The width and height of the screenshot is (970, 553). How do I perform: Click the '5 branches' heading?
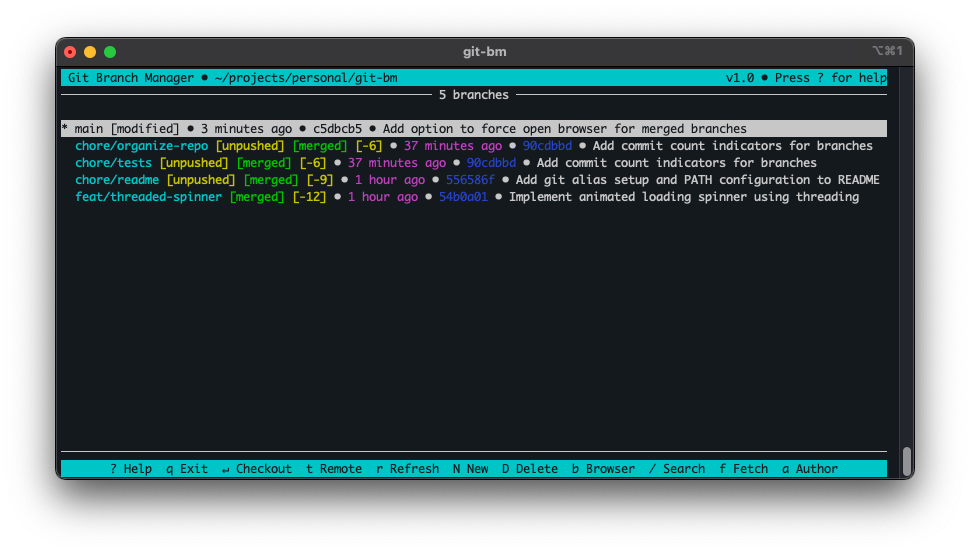474,95
